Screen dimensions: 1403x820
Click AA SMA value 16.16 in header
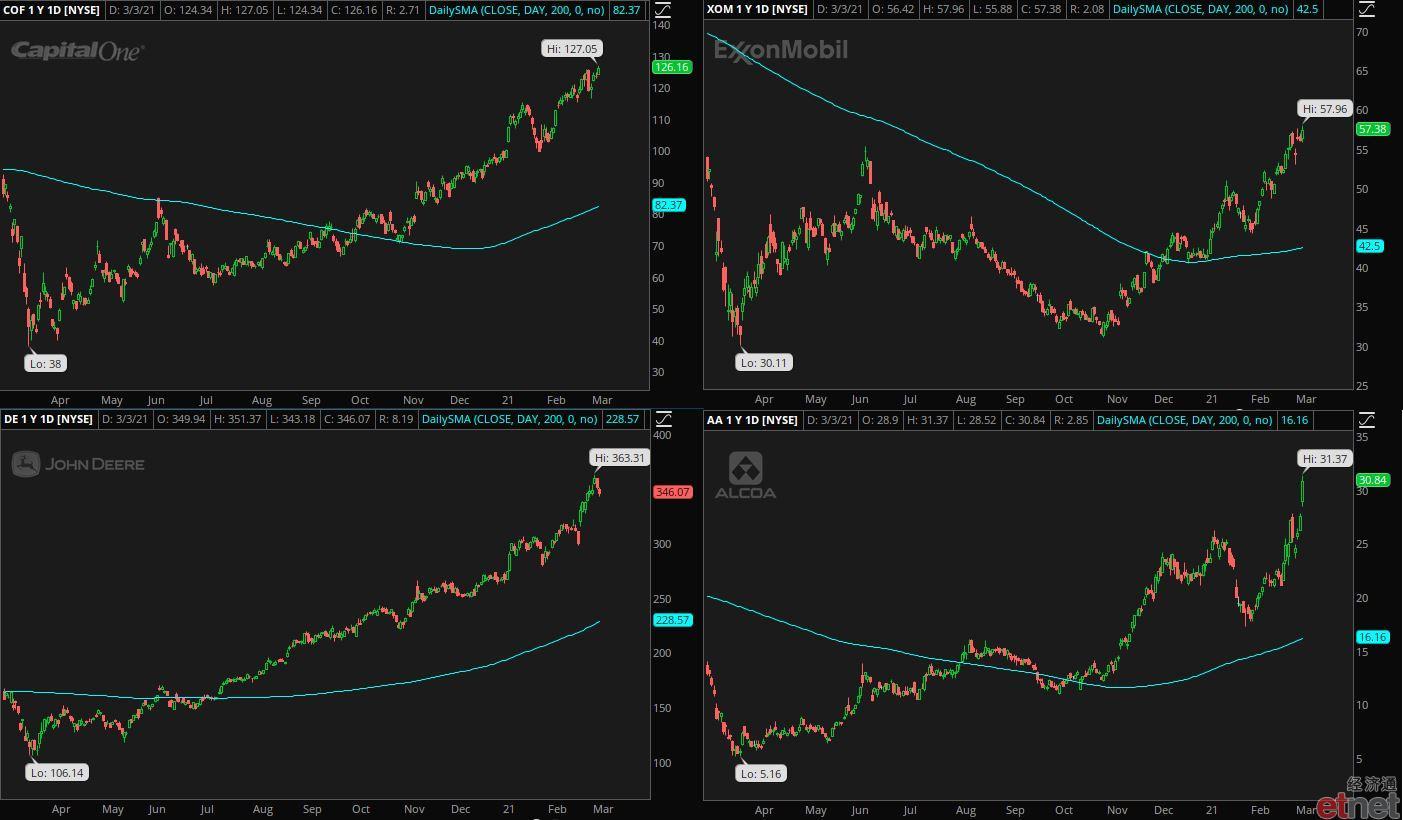1295,420
